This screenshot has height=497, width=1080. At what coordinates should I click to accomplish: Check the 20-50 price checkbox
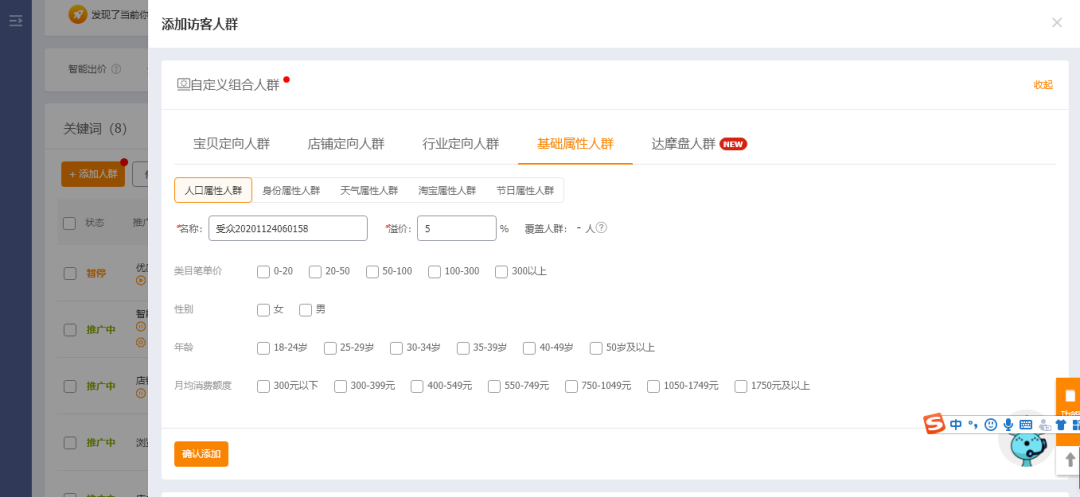(x=315, y=271)
